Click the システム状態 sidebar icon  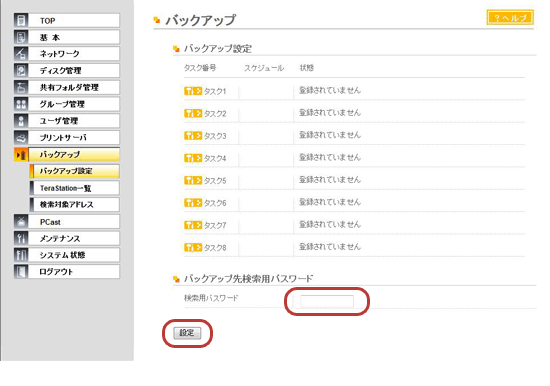[x=21, y=255]
